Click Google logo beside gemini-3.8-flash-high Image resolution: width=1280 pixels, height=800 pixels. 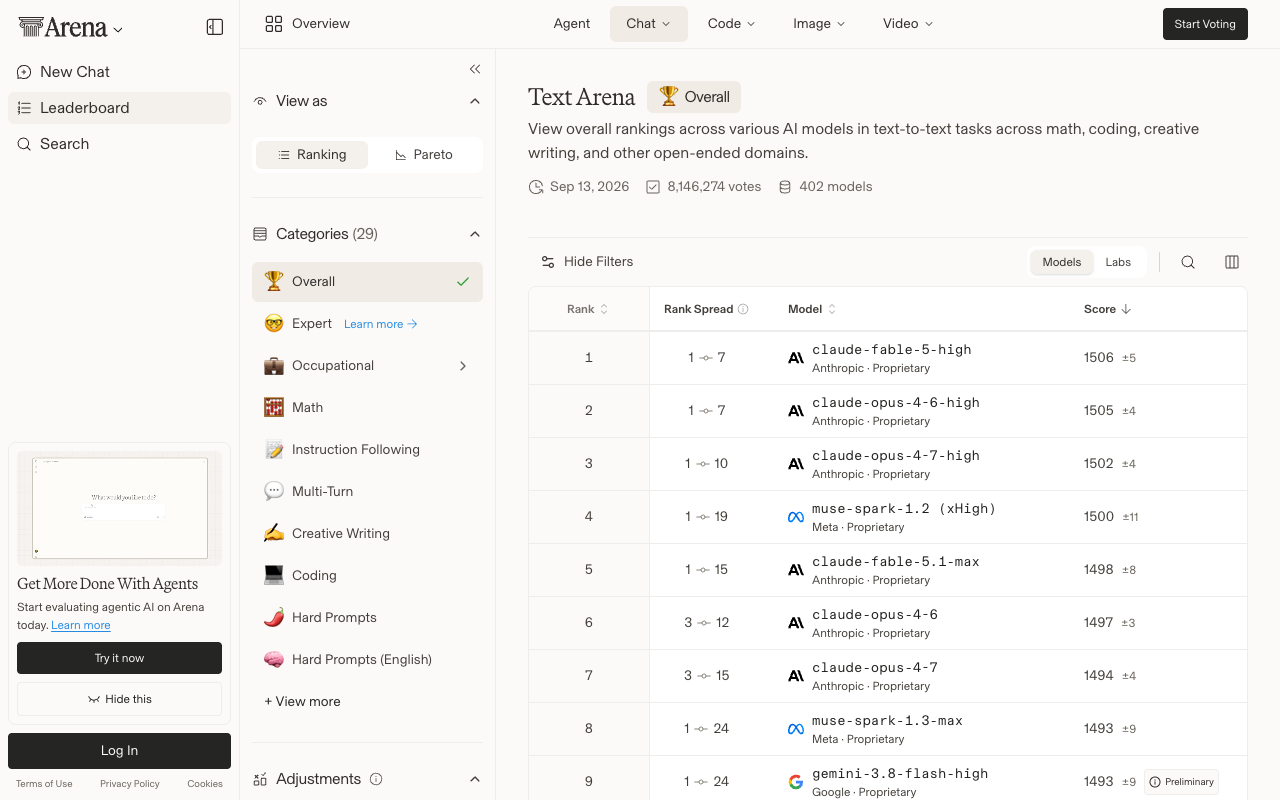tap(796, 782)
